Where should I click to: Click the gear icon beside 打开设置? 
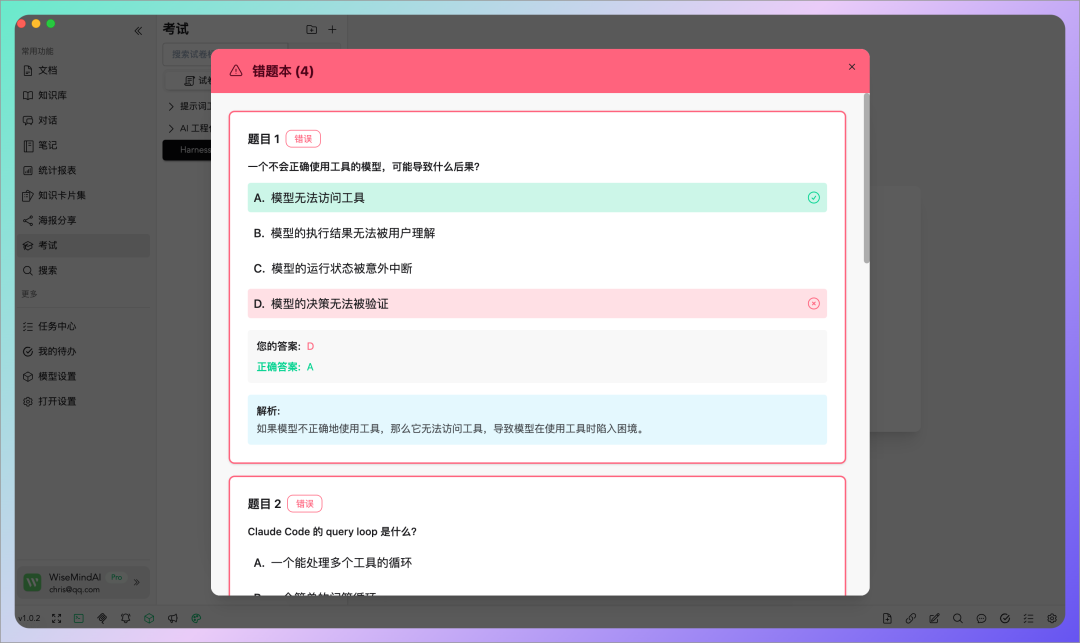click(x=28, y=401)
